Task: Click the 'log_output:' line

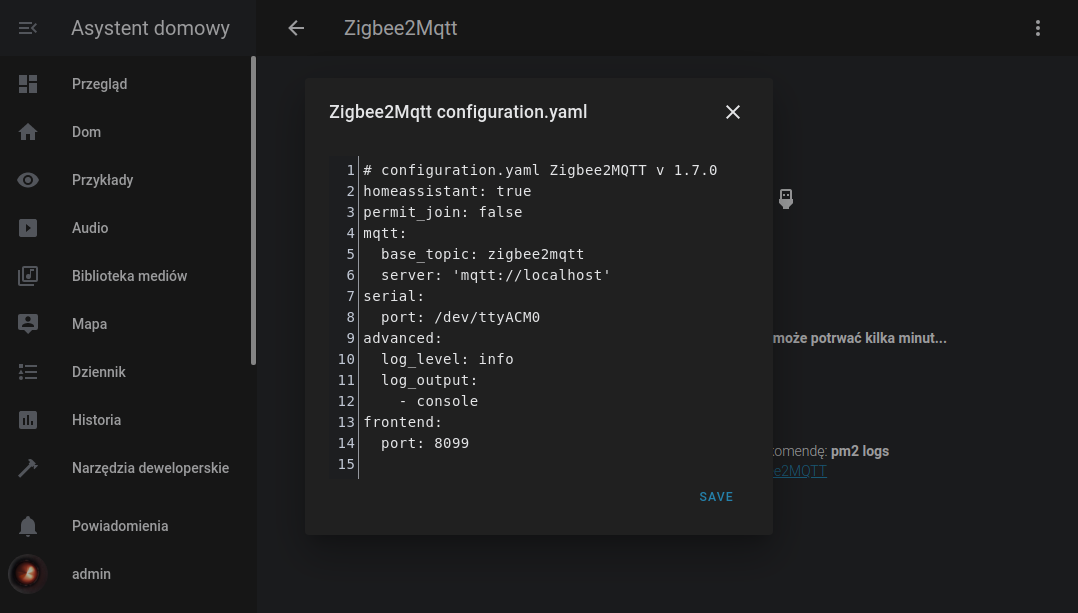Action: [x=430, y=380]
